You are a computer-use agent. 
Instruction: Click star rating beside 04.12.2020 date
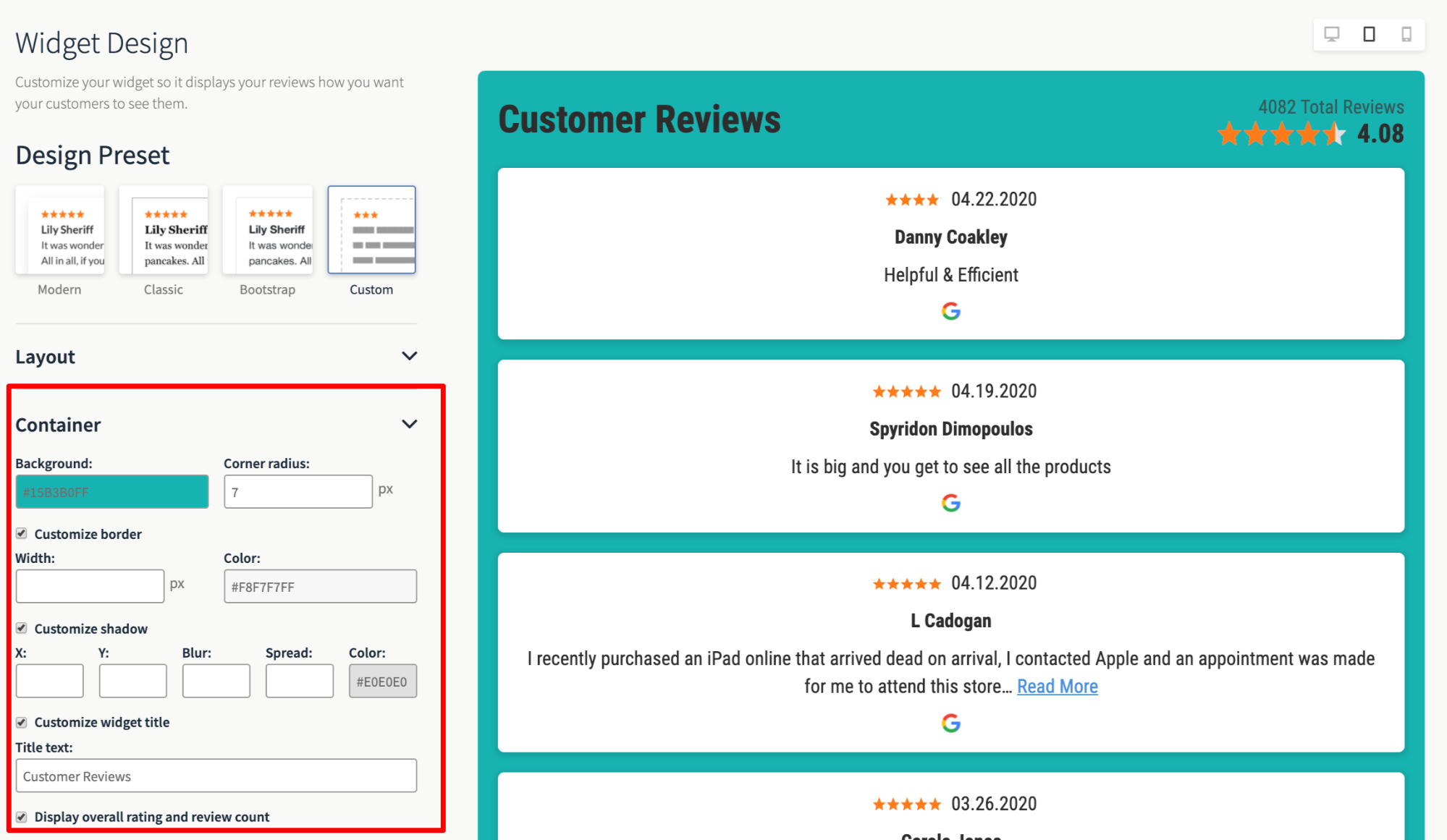(x=906, y=583)
